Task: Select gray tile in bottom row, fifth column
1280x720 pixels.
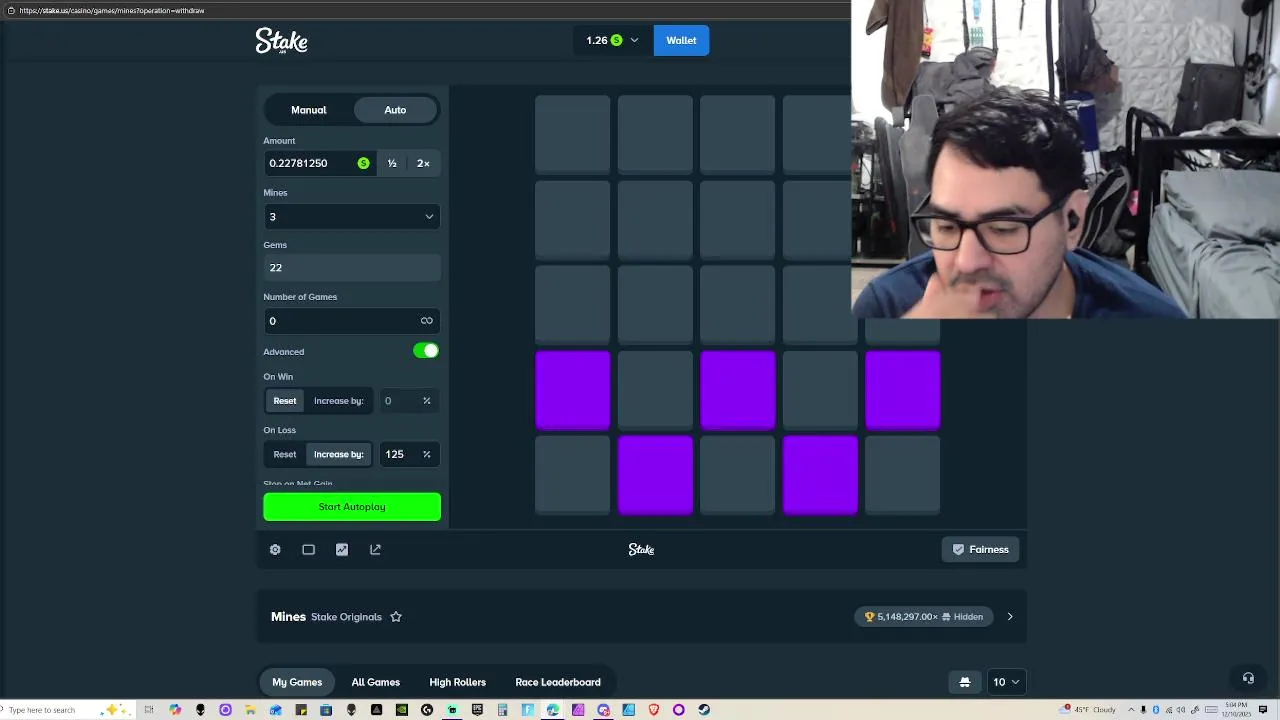Action: pos(903,475)
